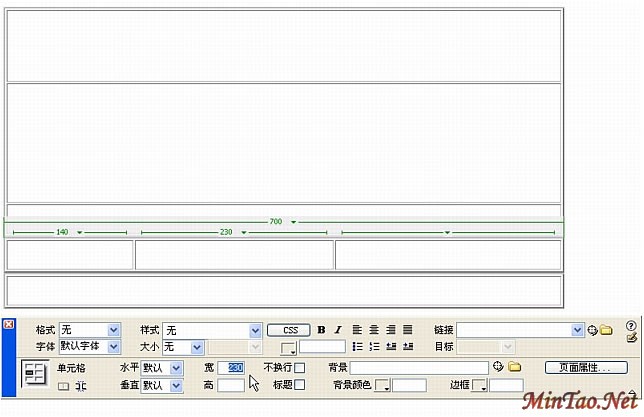Open the 水平 horizontal alignment dropdown

176,368
